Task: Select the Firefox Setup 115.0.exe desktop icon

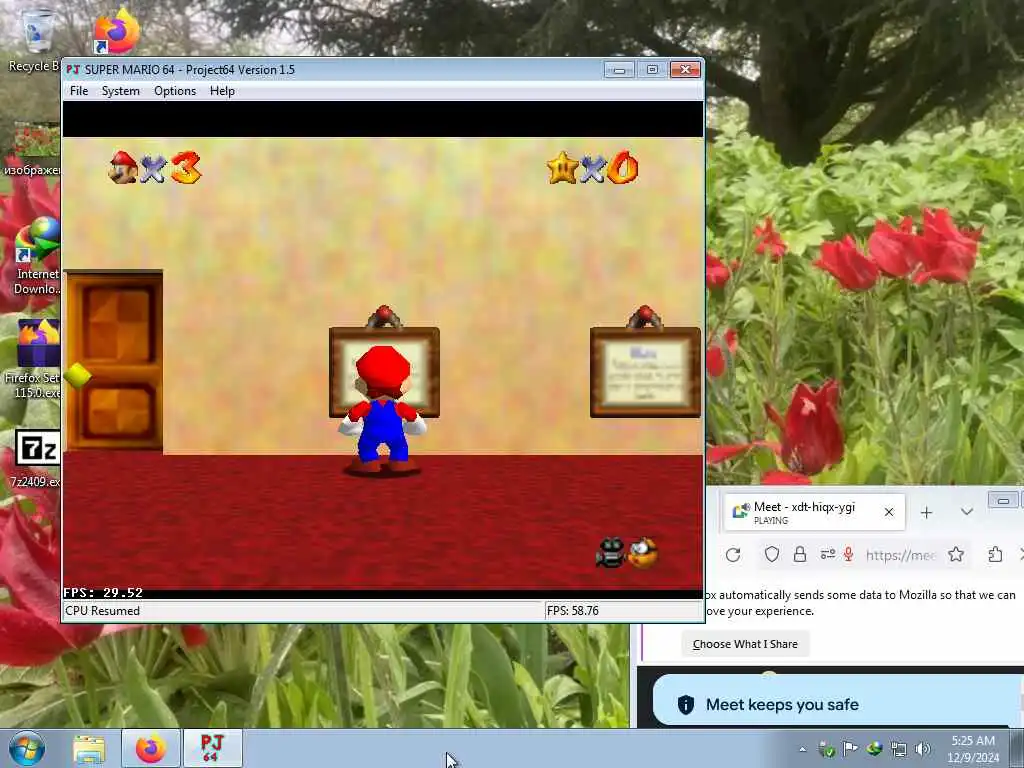Action: [33, 359]
